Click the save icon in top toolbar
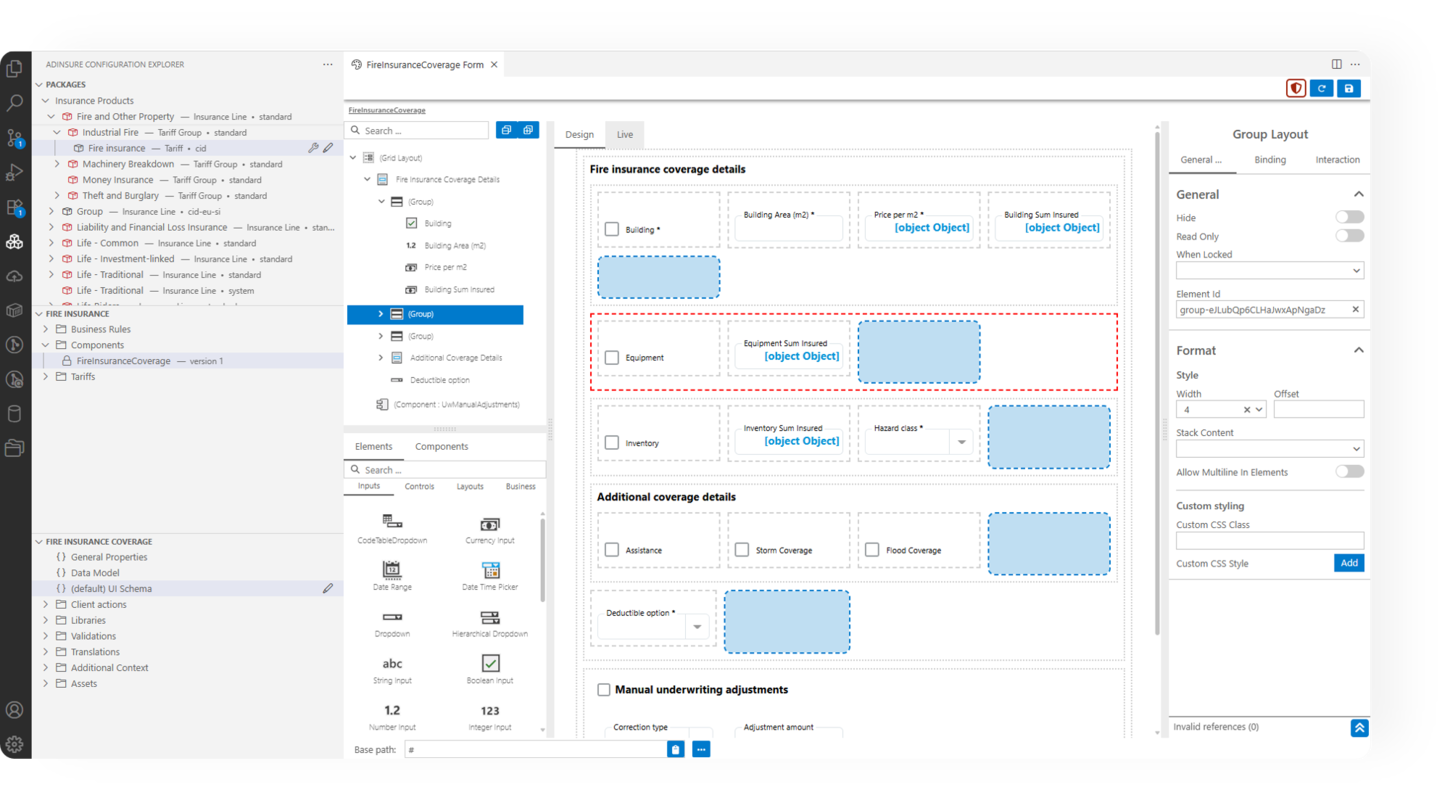Screen dimensions: 1450x795 pos(1348,89)
